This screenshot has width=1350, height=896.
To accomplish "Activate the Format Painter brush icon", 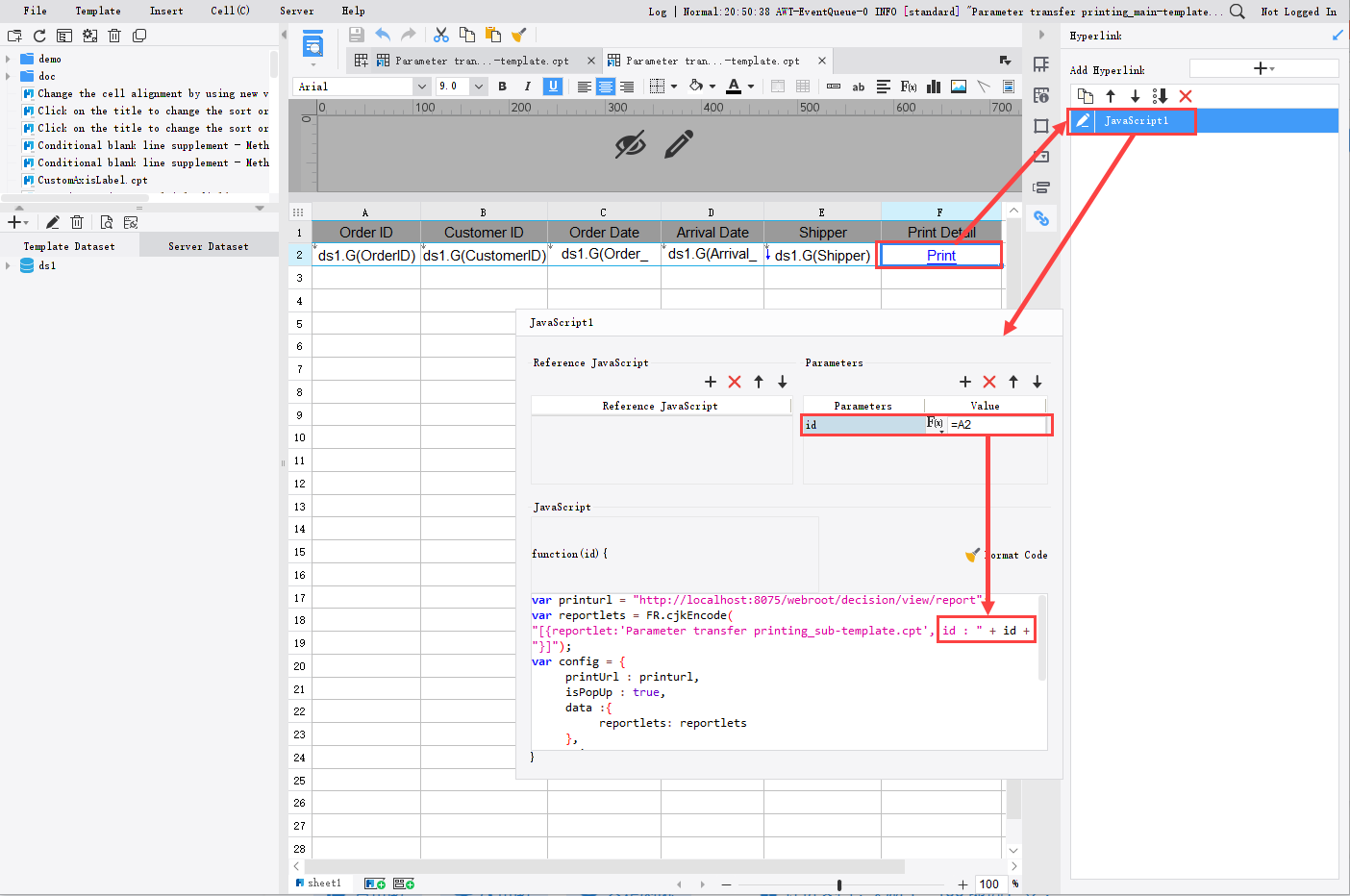I will tap(517, 35).
